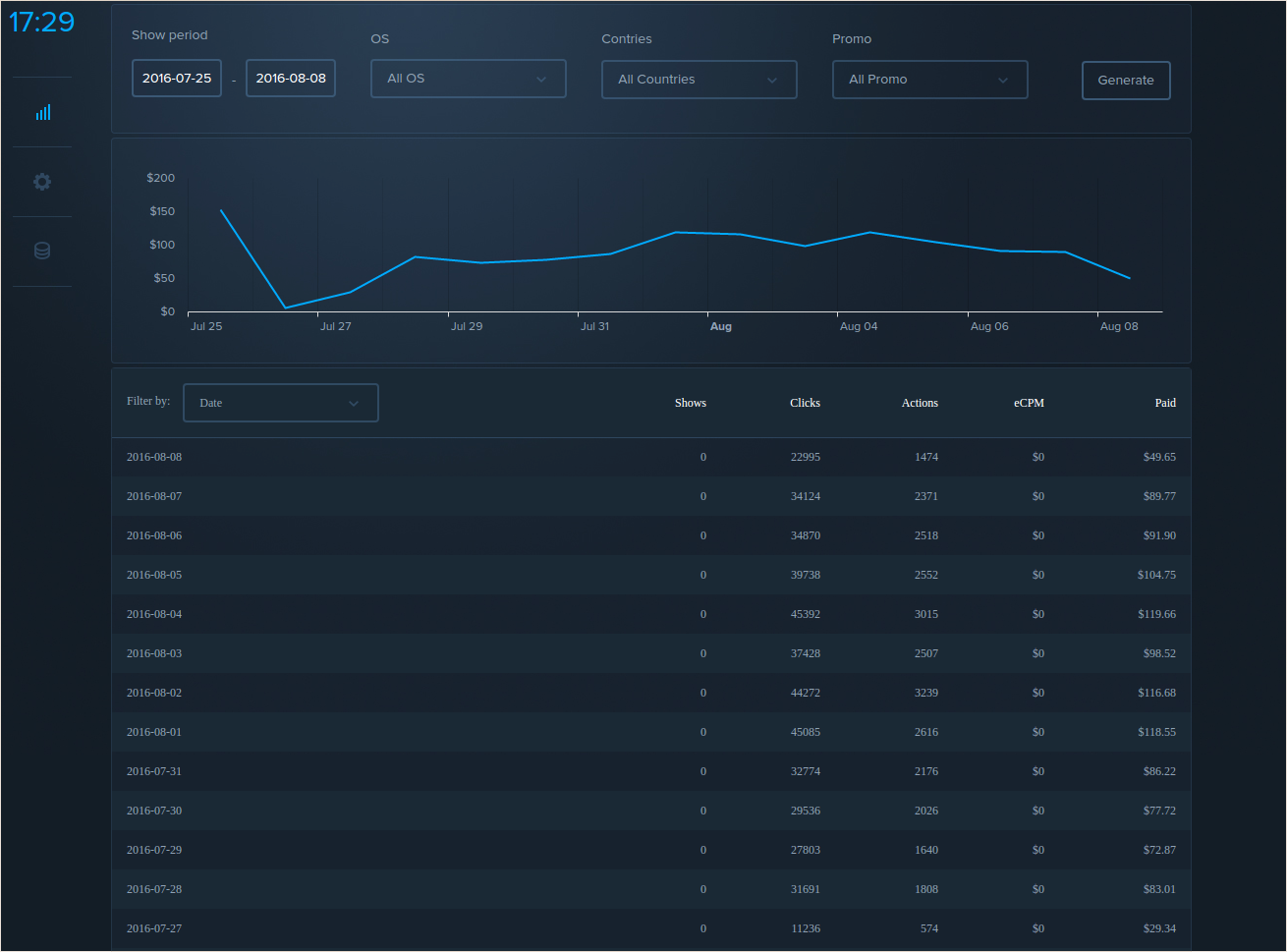Click paid amount $98.52
The width and height of the screenshot is (1287, 952).
point(1159,653)
